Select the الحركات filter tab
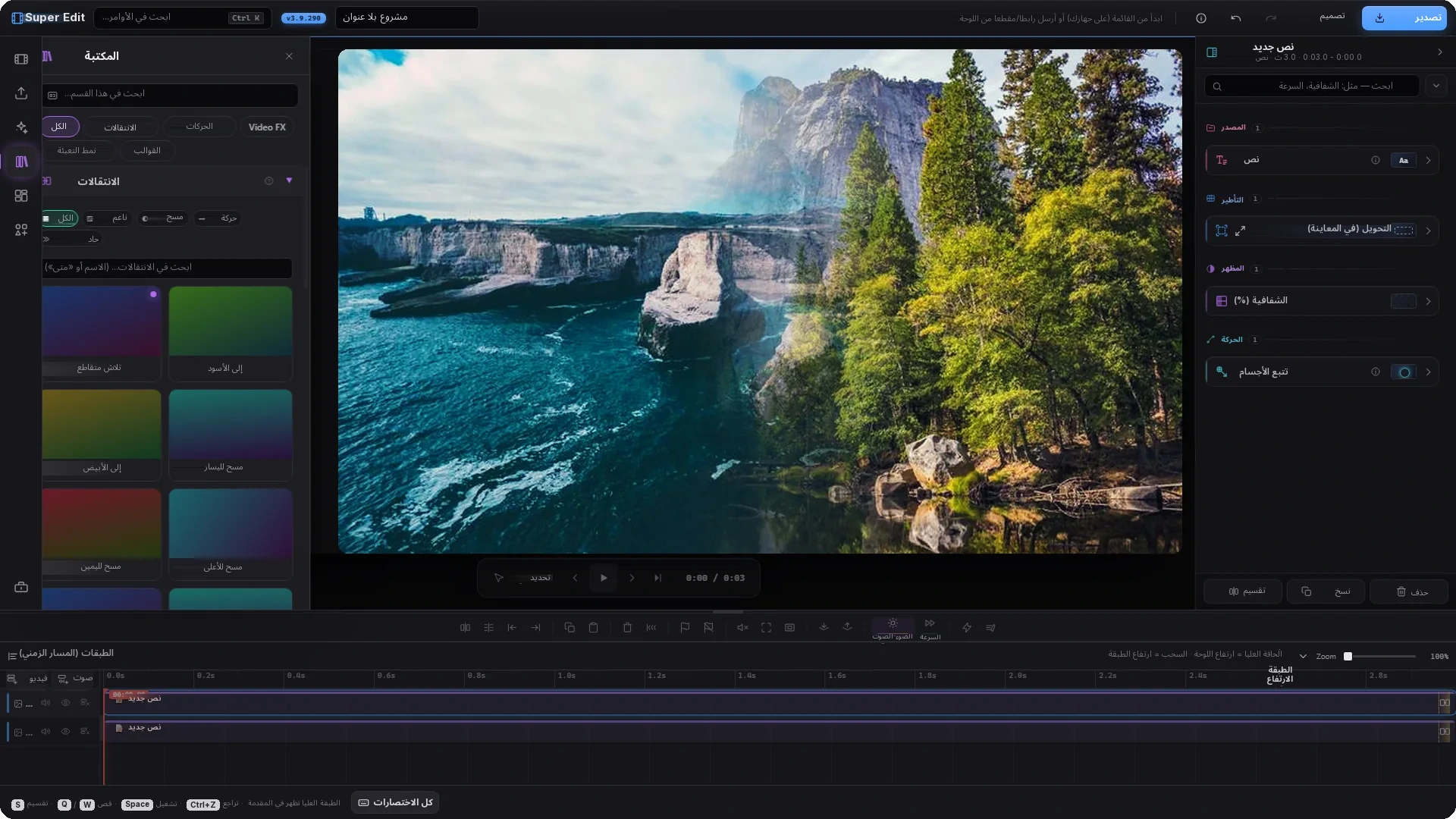The height and width of the screenshot is (819, 1456). click(x=199, y=127)
